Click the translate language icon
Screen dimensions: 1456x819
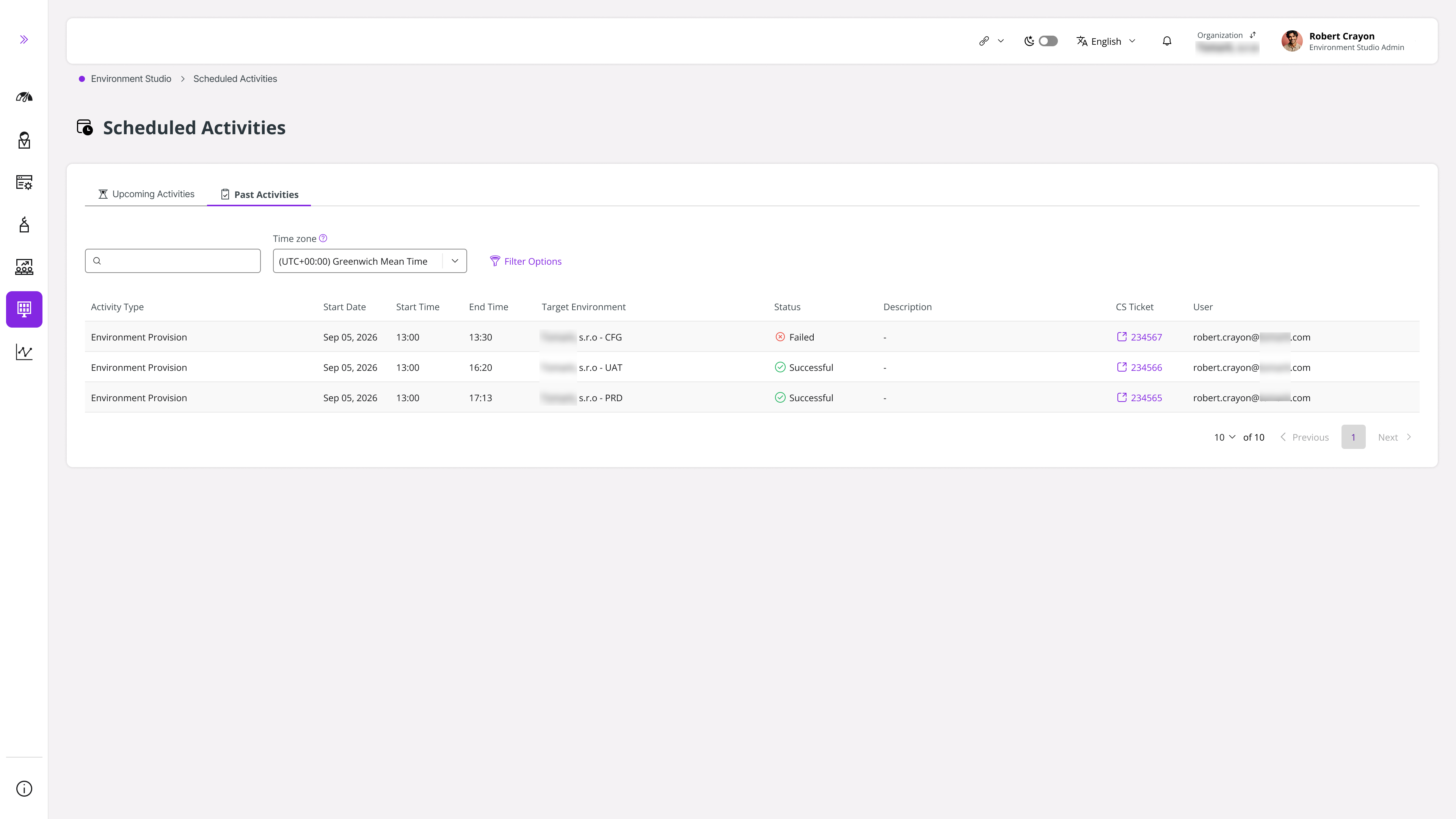click(x=1082, y=41)
